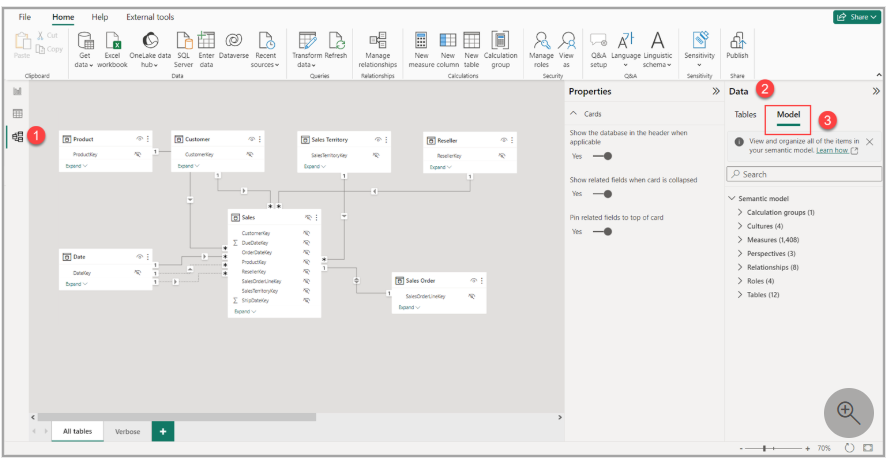
Task: Toggle visibility of the Product table card
Action: click(139, 139)
